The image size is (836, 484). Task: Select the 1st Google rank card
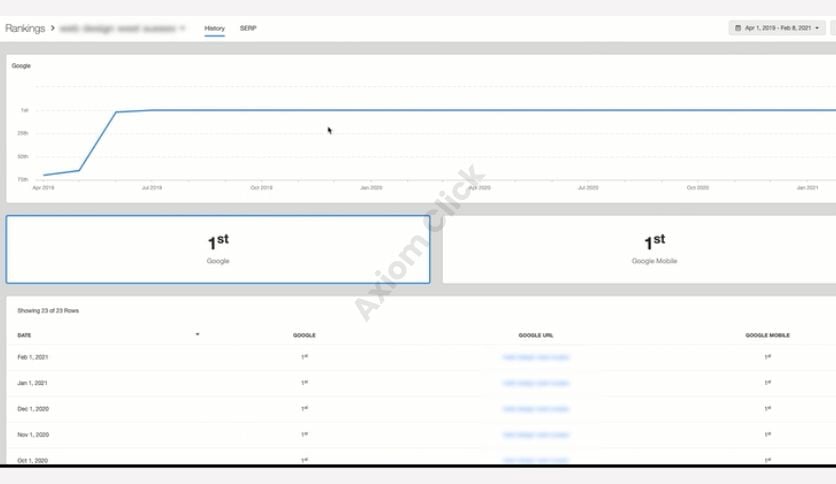(218, 249)
